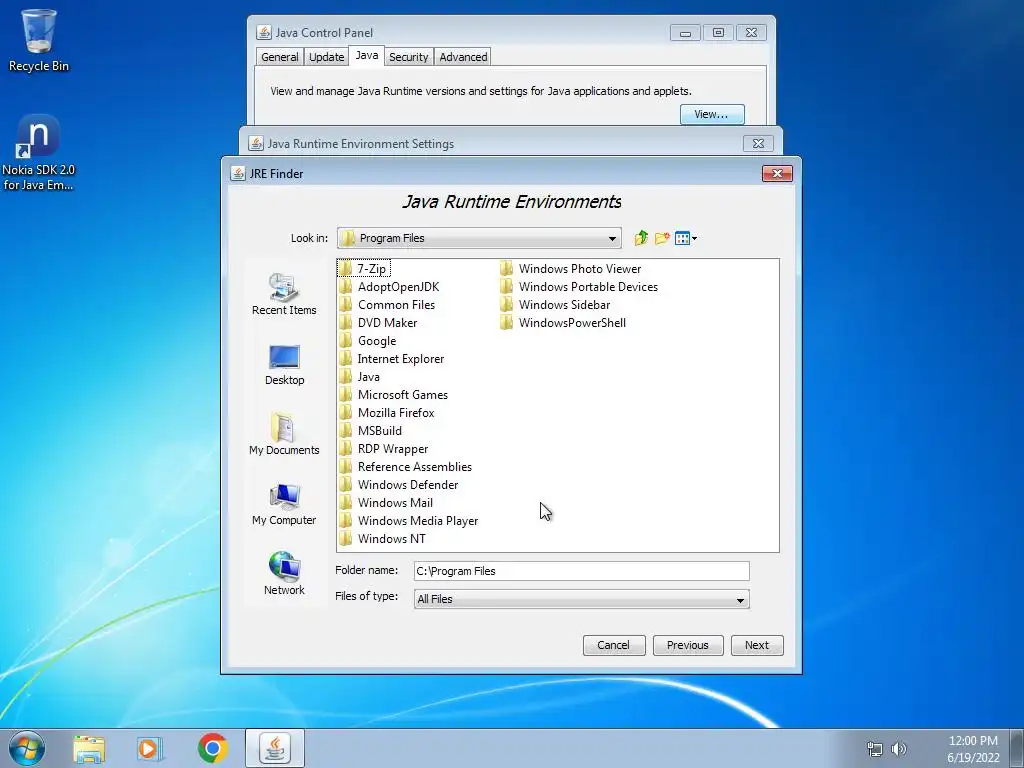Click network icon in system tray

pos(874,748)
